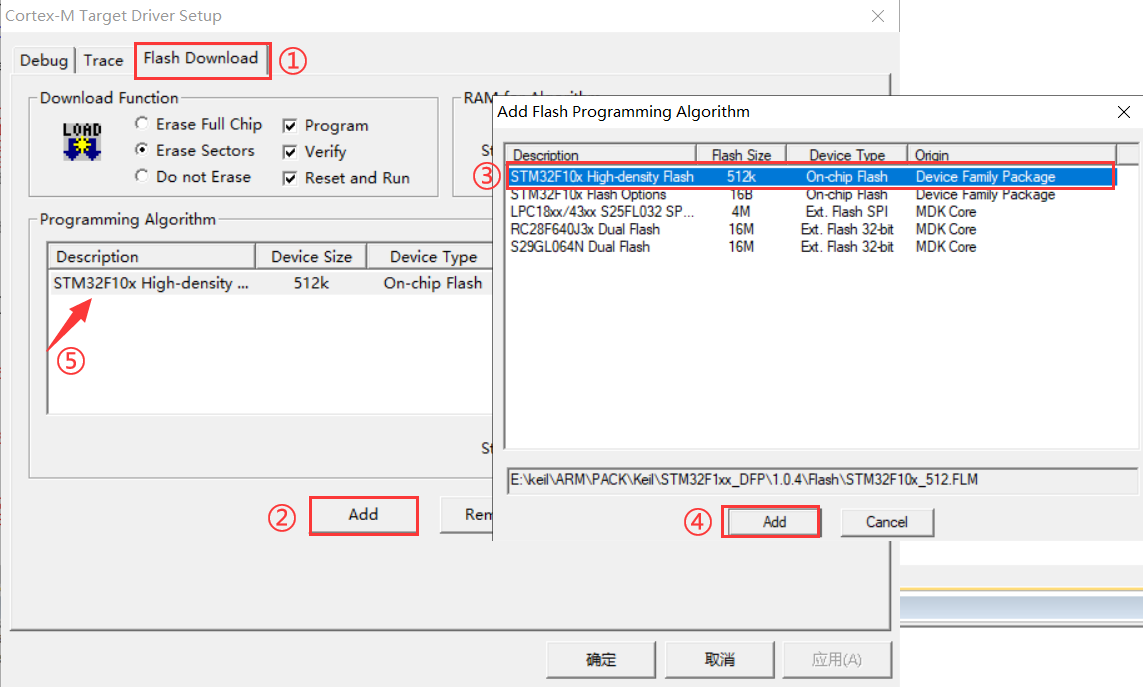Click the Device Size column header
Screen dimensions: 1143x687
click(x=311, y=257)
